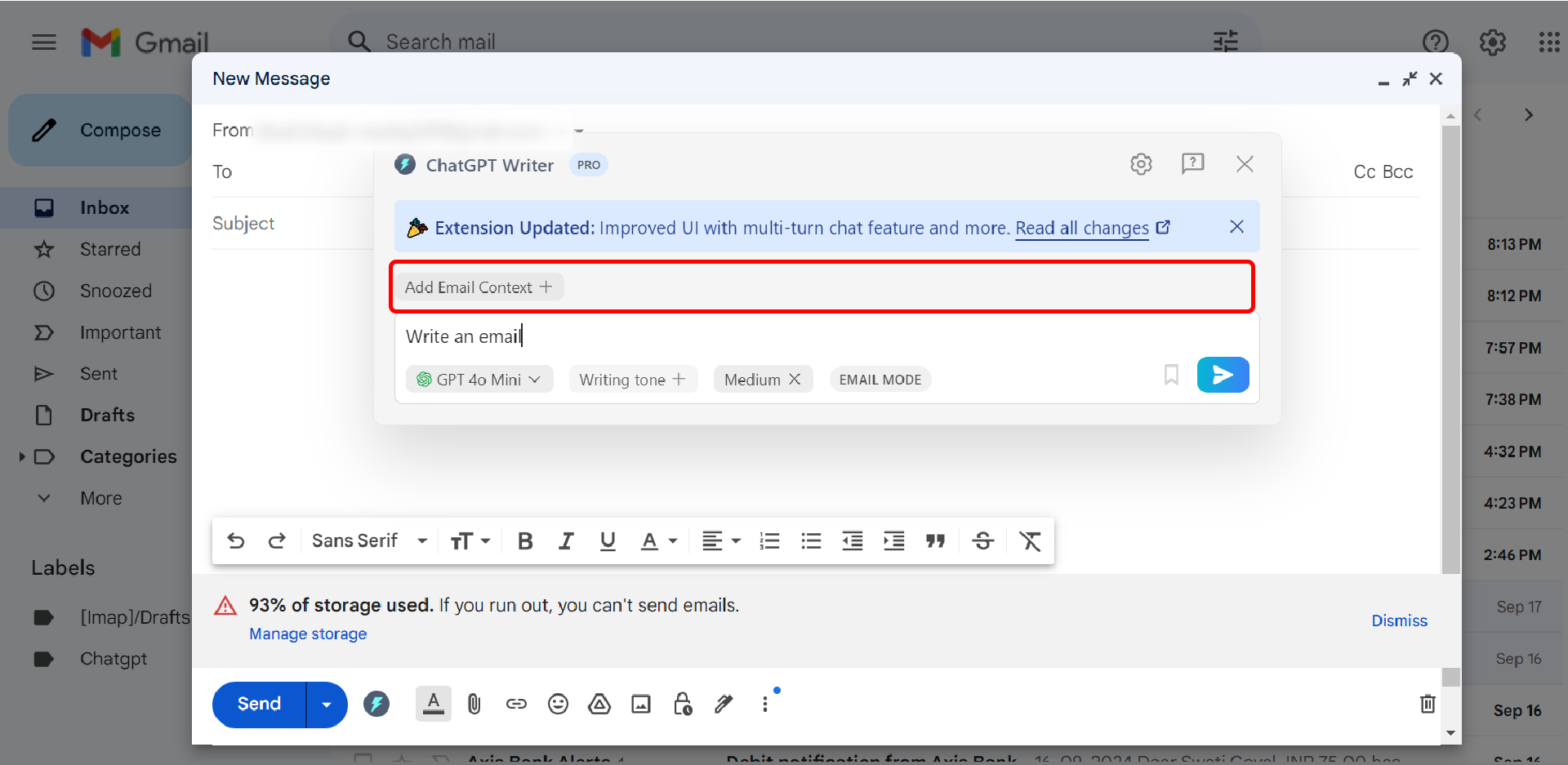
Task: Show the Cc field
Action: [1364, 172]
